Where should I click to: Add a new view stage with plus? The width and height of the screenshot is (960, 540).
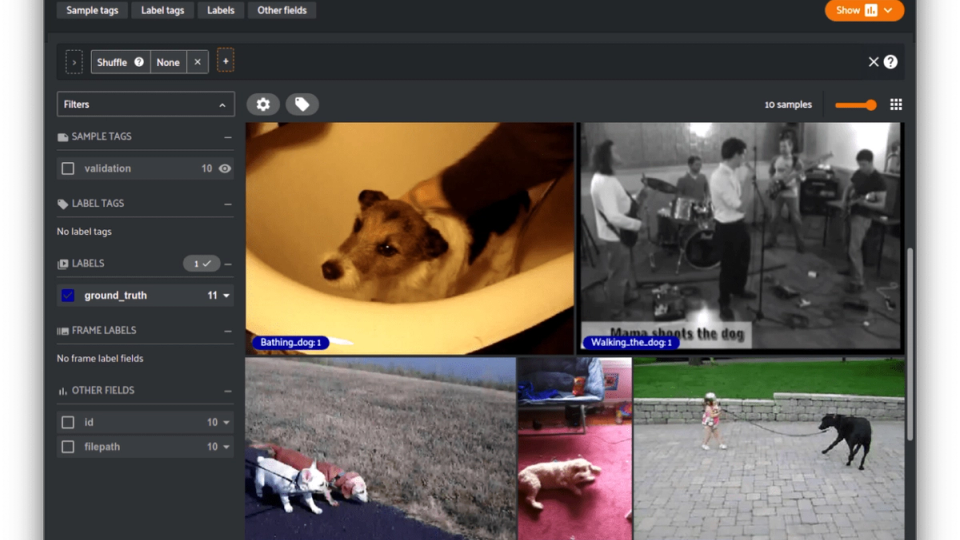(x=225, y=61)
